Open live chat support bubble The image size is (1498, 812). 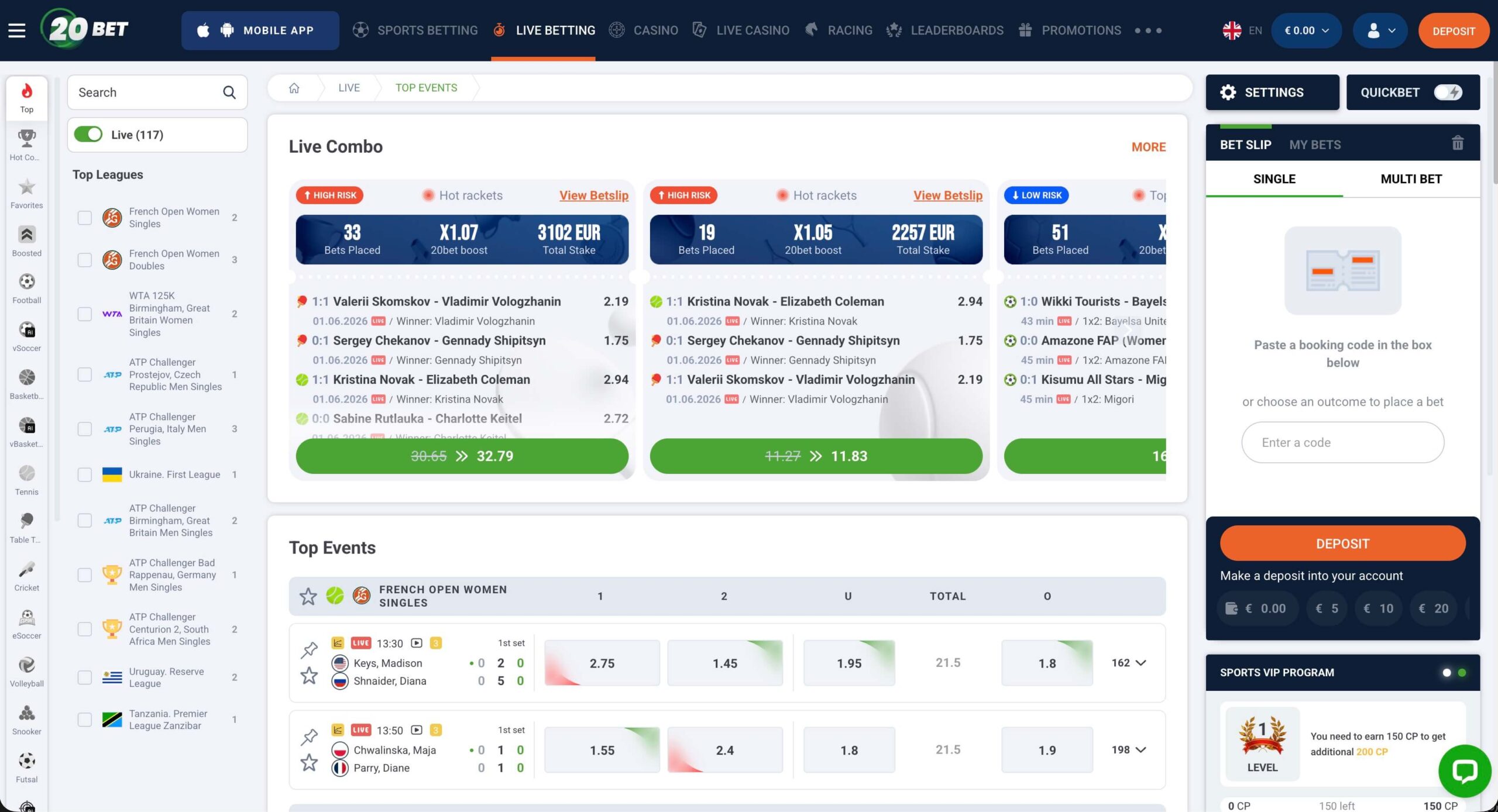(1465, 771)
